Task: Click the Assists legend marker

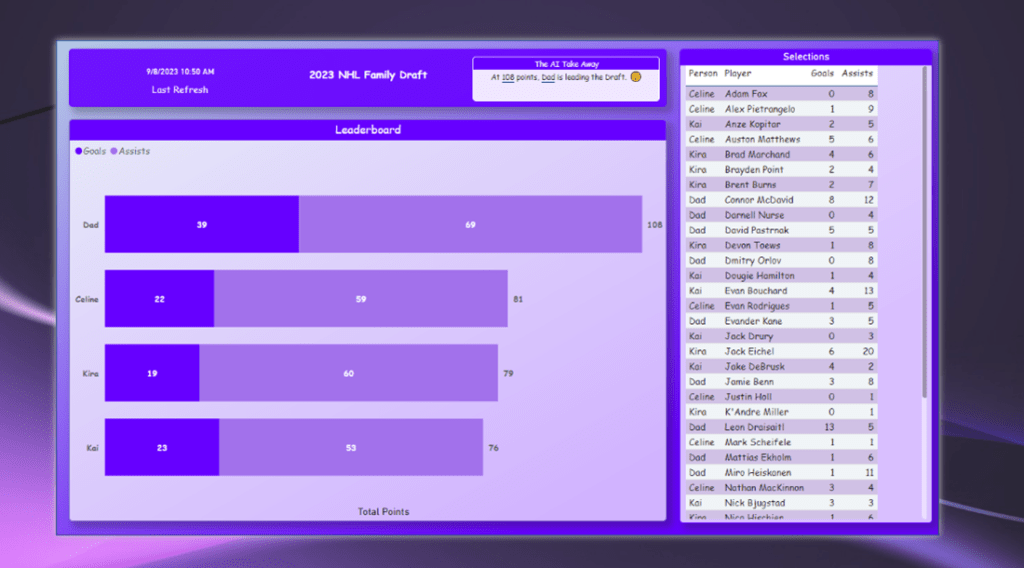Action: coord(114,151)
